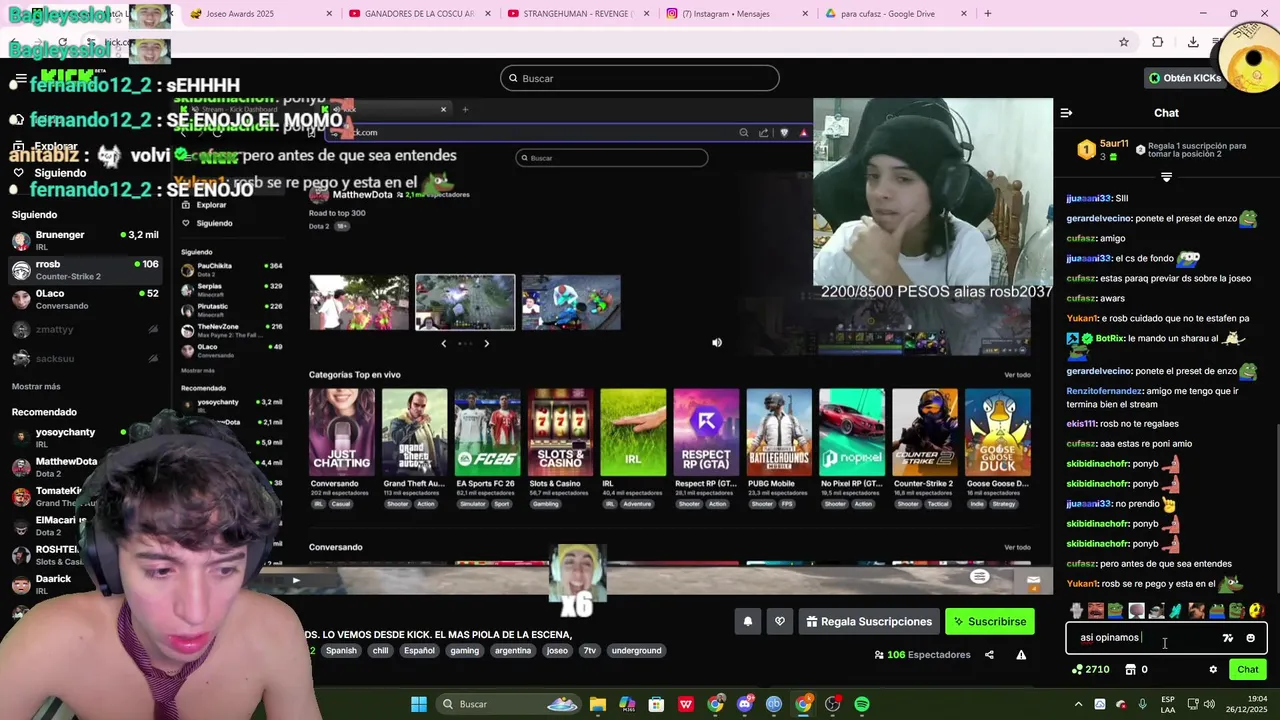
Task: Click the notification bell icon under stream
Action: point(747,621)
